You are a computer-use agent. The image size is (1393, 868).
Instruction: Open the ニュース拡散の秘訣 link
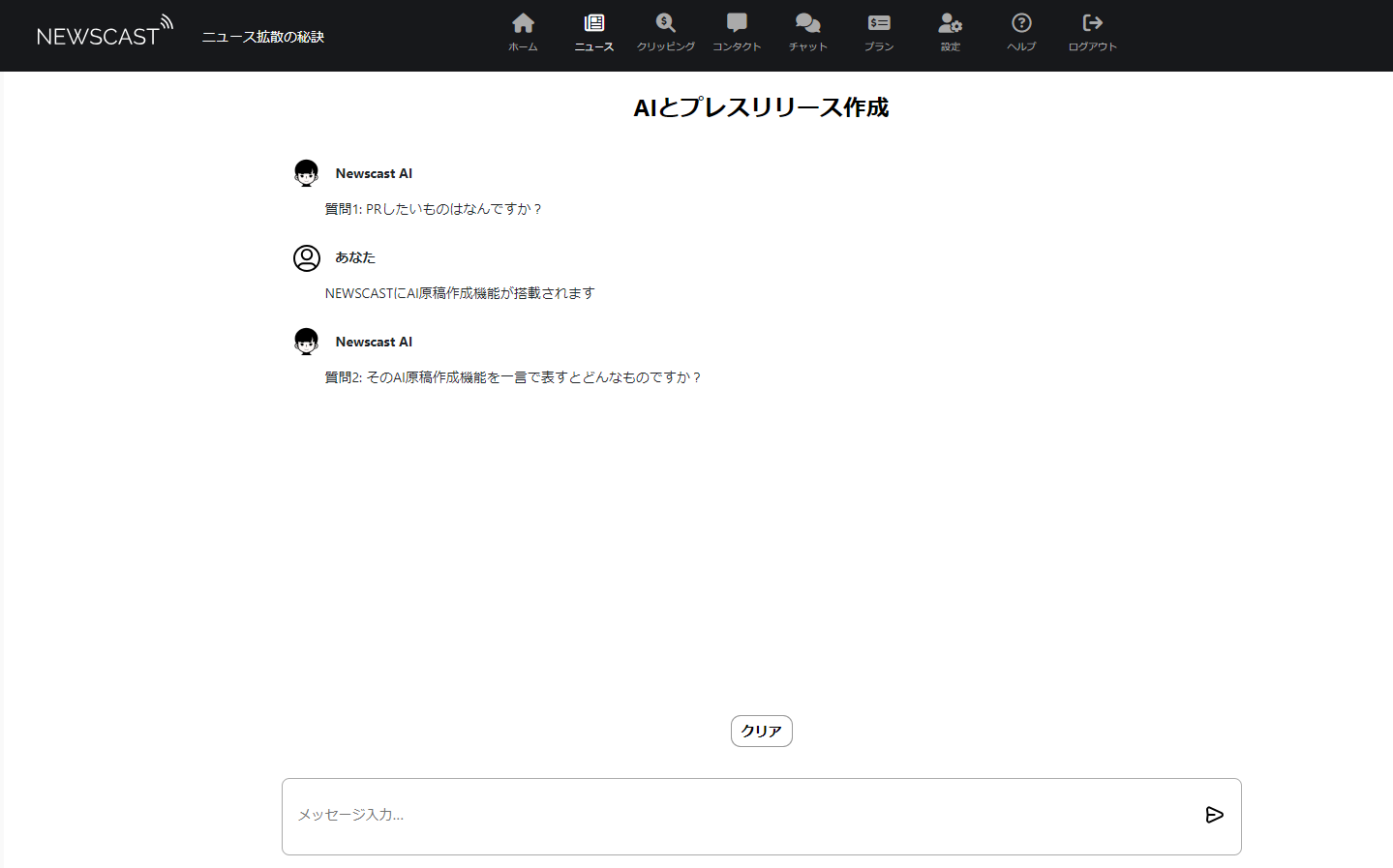click(262, 36)
